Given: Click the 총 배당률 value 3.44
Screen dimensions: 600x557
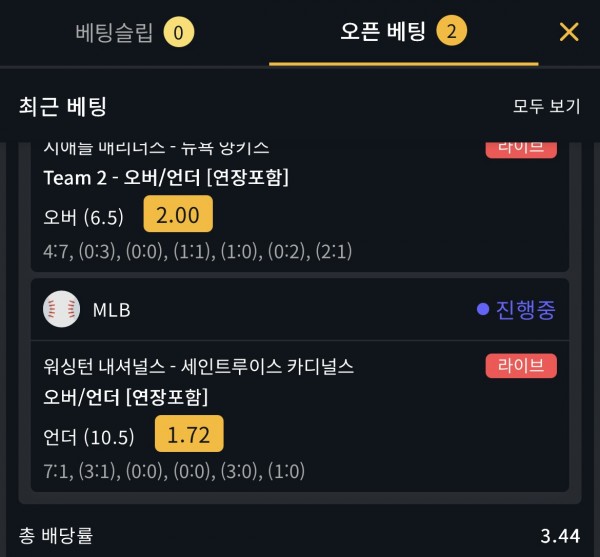Looking at the screenshot, I should [560, 536].
